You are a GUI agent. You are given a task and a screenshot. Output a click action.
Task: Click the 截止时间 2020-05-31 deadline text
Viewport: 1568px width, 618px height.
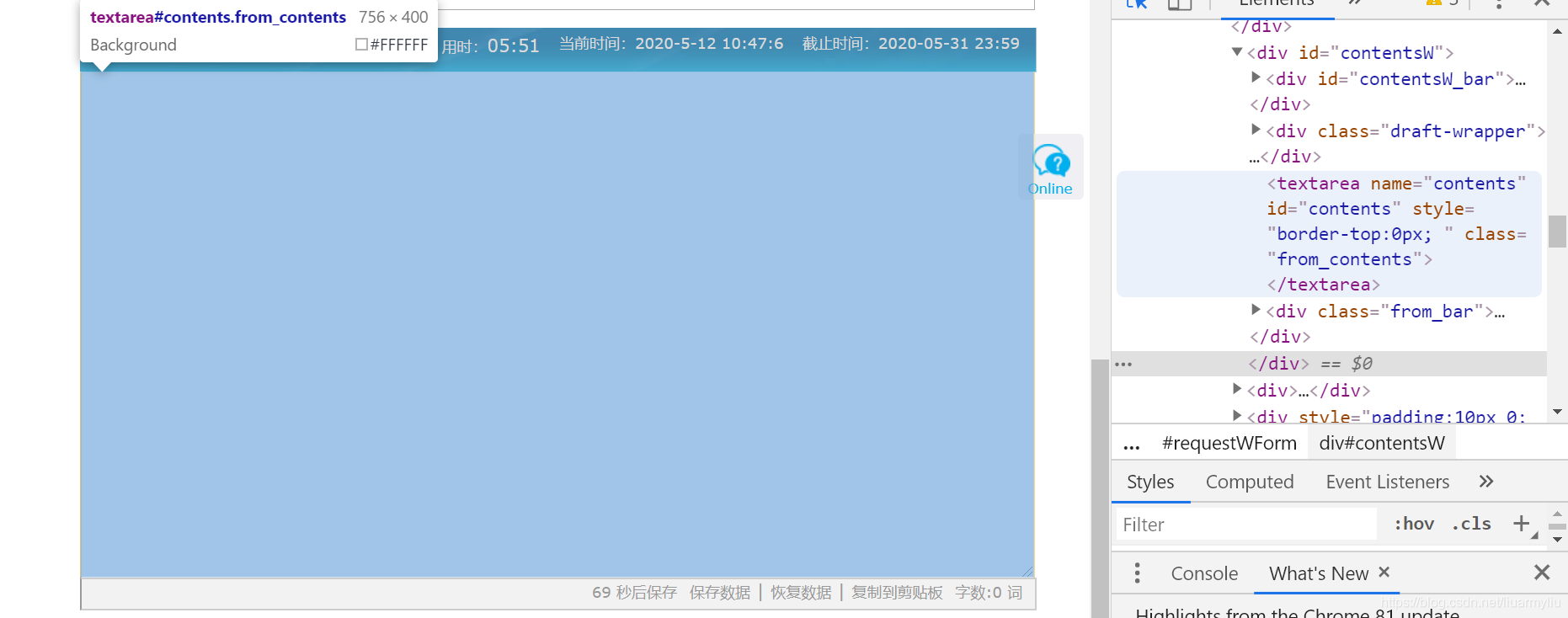click(x=910, y=44)
